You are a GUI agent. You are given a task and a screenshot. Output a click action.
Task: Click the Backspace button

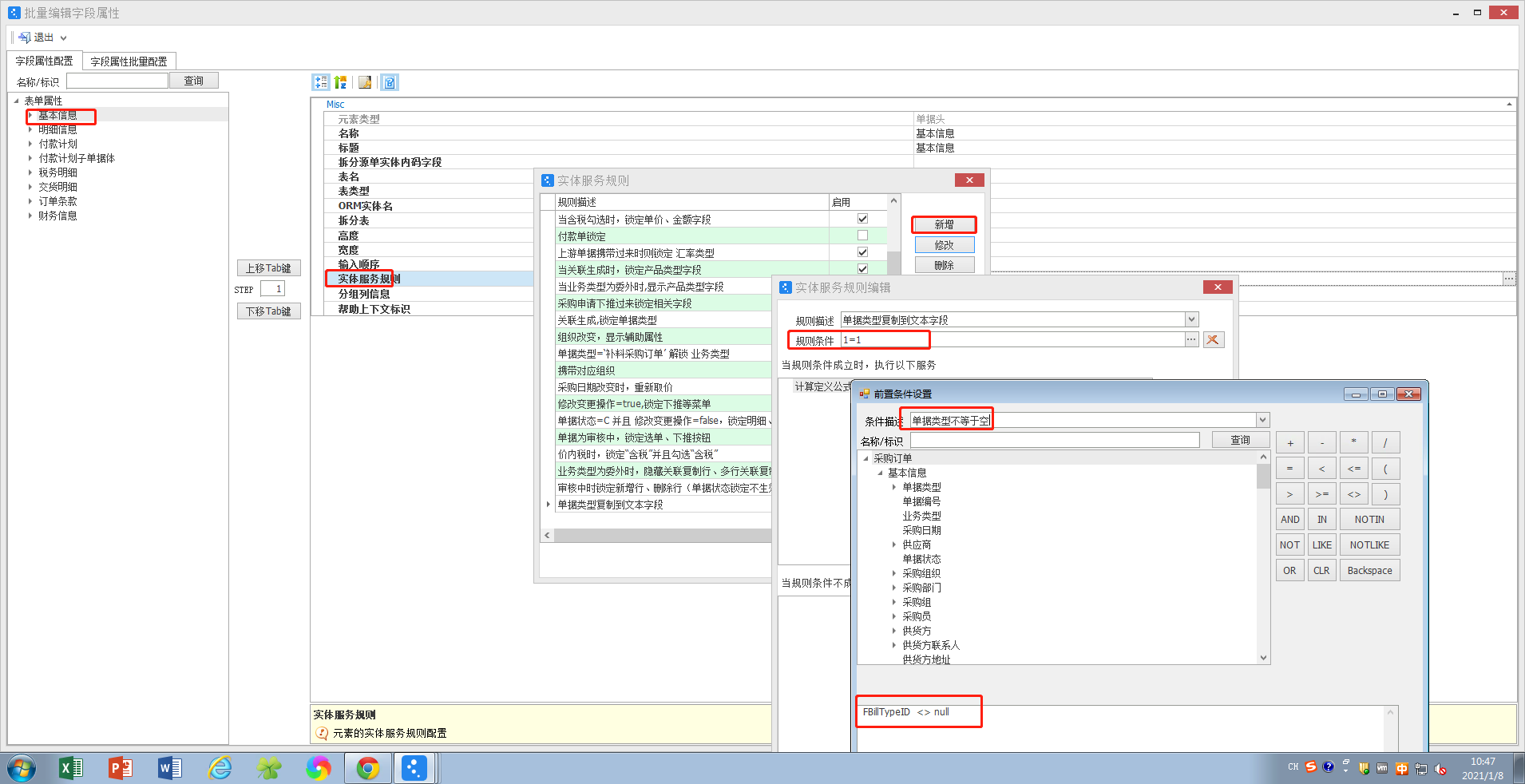[1369, 571]
